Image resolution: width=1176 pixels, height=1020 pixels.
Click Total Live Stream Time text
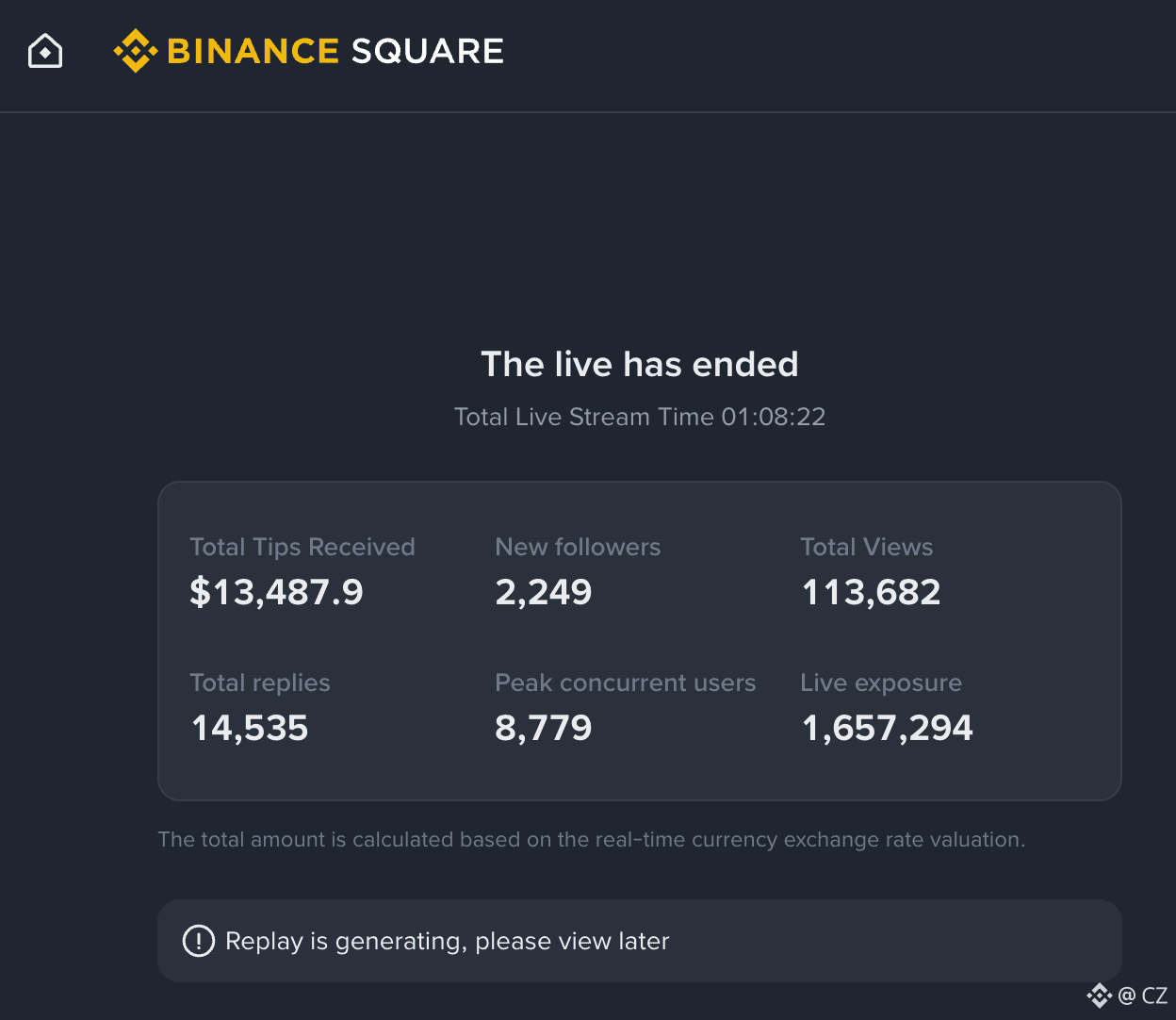(640, 417)
